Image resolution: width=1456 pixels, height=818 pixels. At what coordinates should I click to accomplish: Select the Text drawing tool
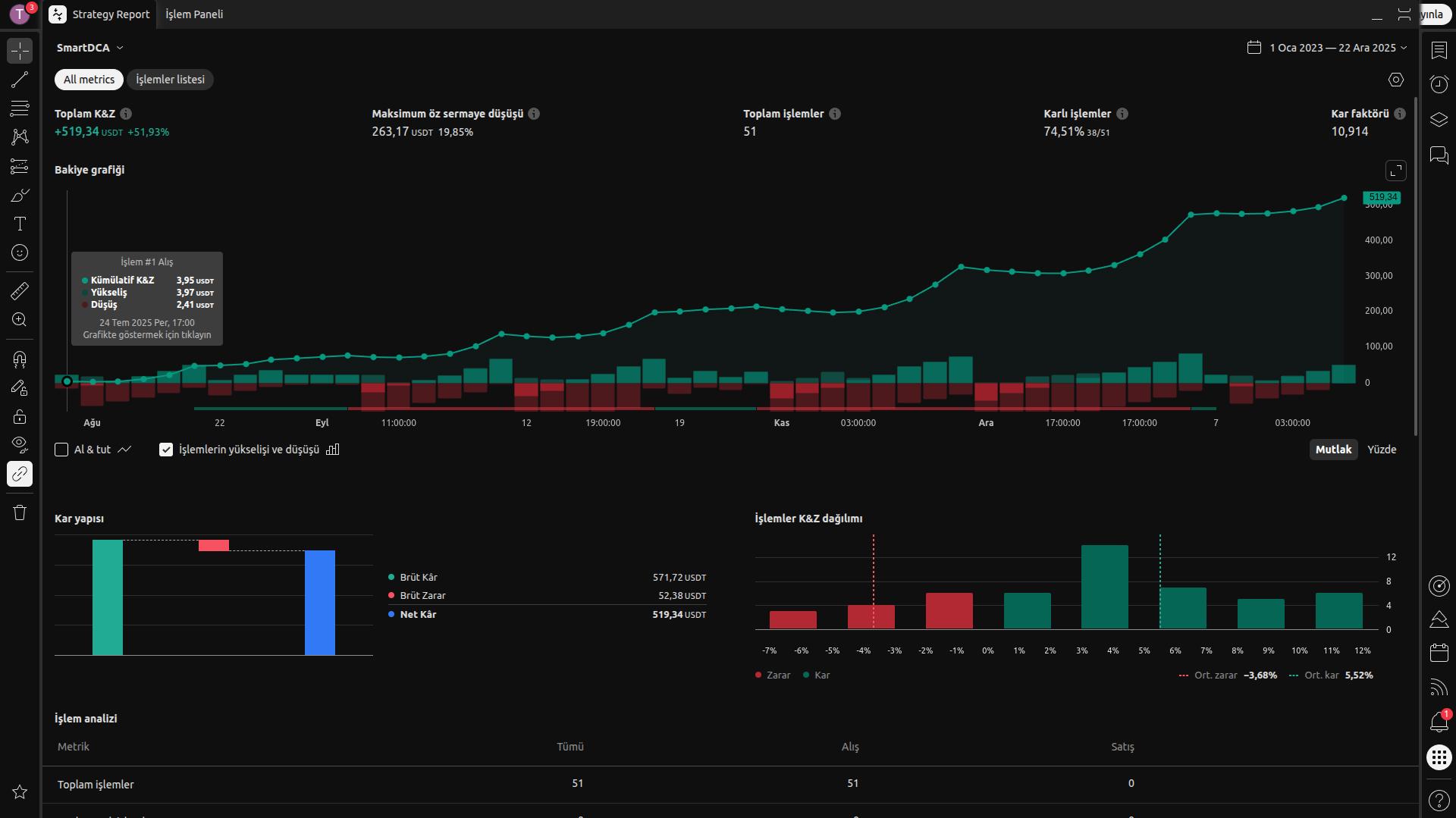coord(20,224)
